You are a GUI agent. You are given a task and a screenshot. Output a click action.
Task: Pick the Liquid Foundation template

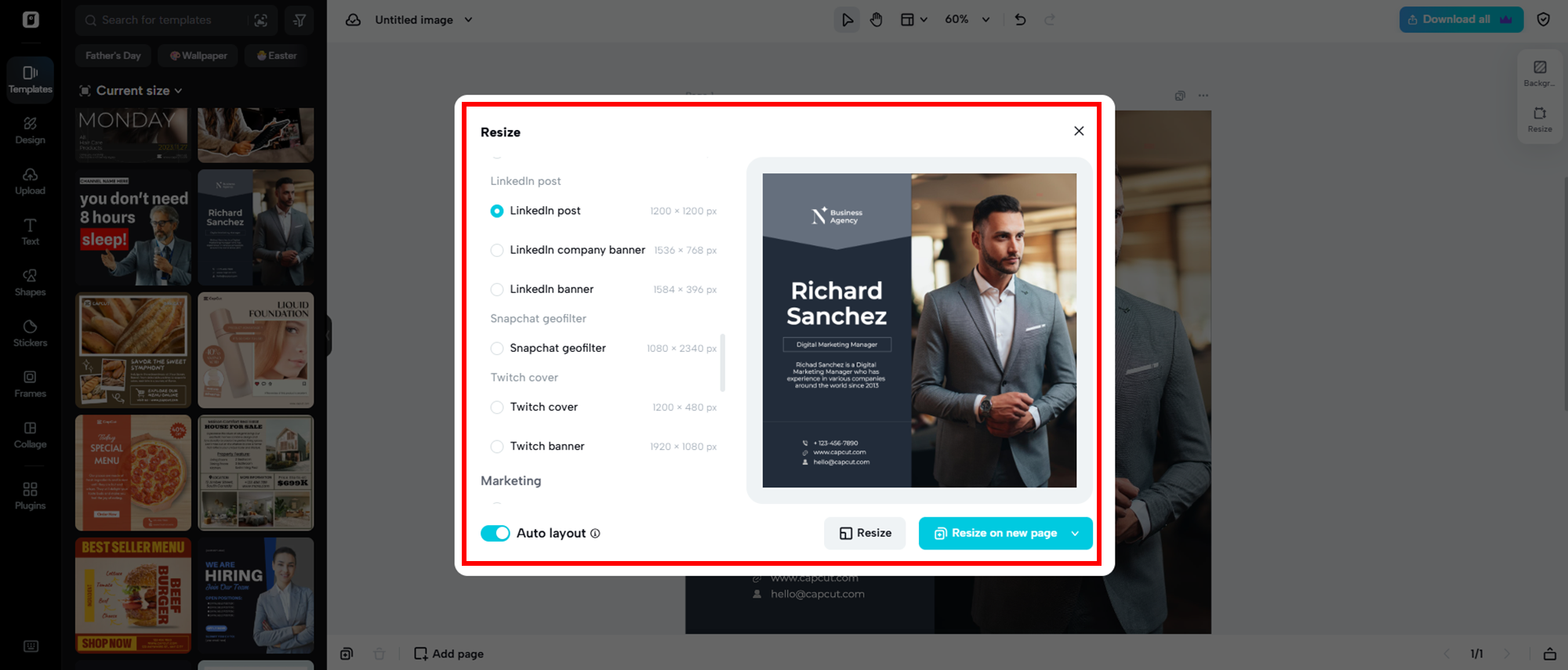pos(256,350)
